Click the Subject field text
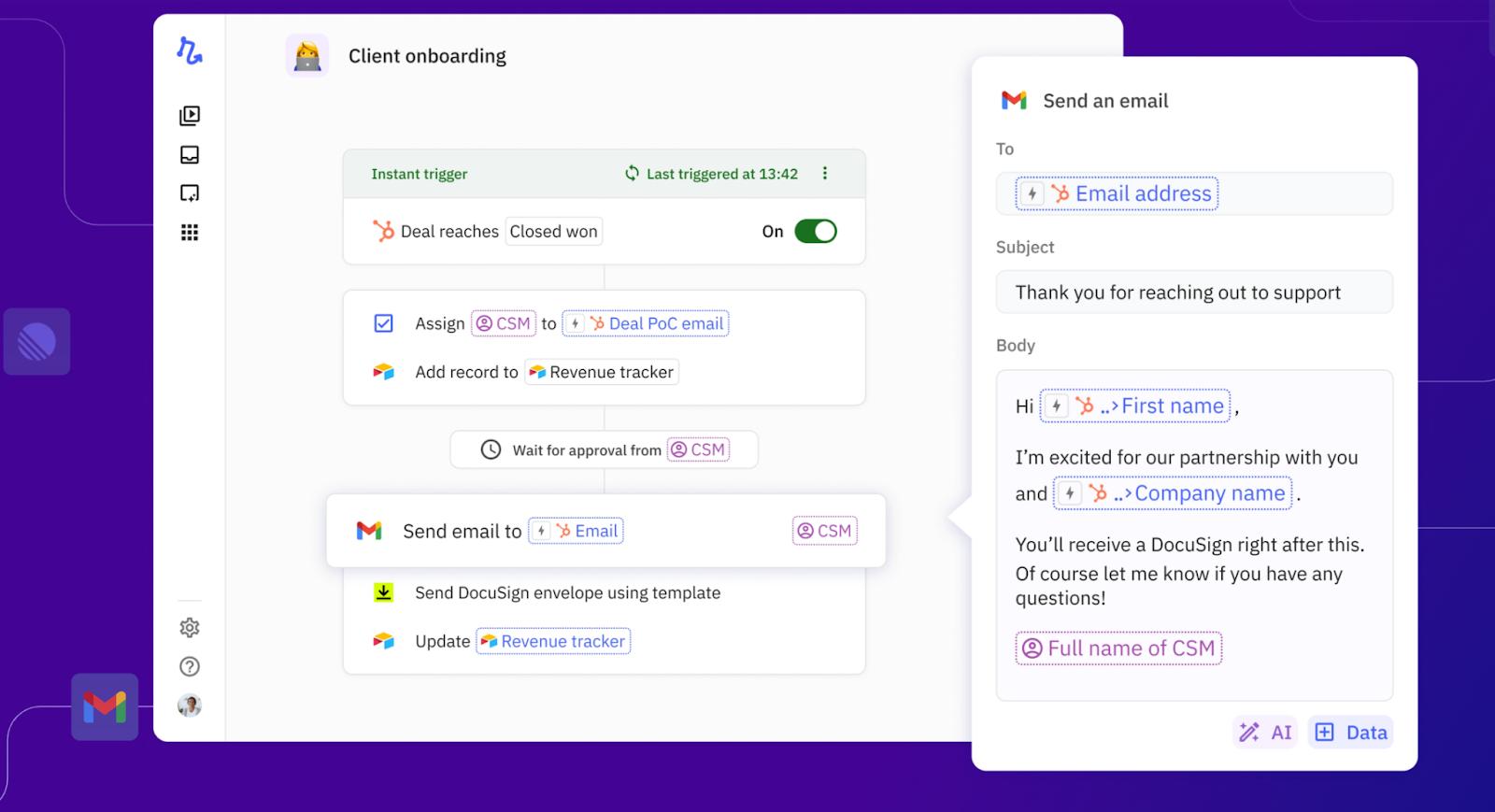Image resolution: width=1495 pixels, height=812 pixels. (1178, 292)
